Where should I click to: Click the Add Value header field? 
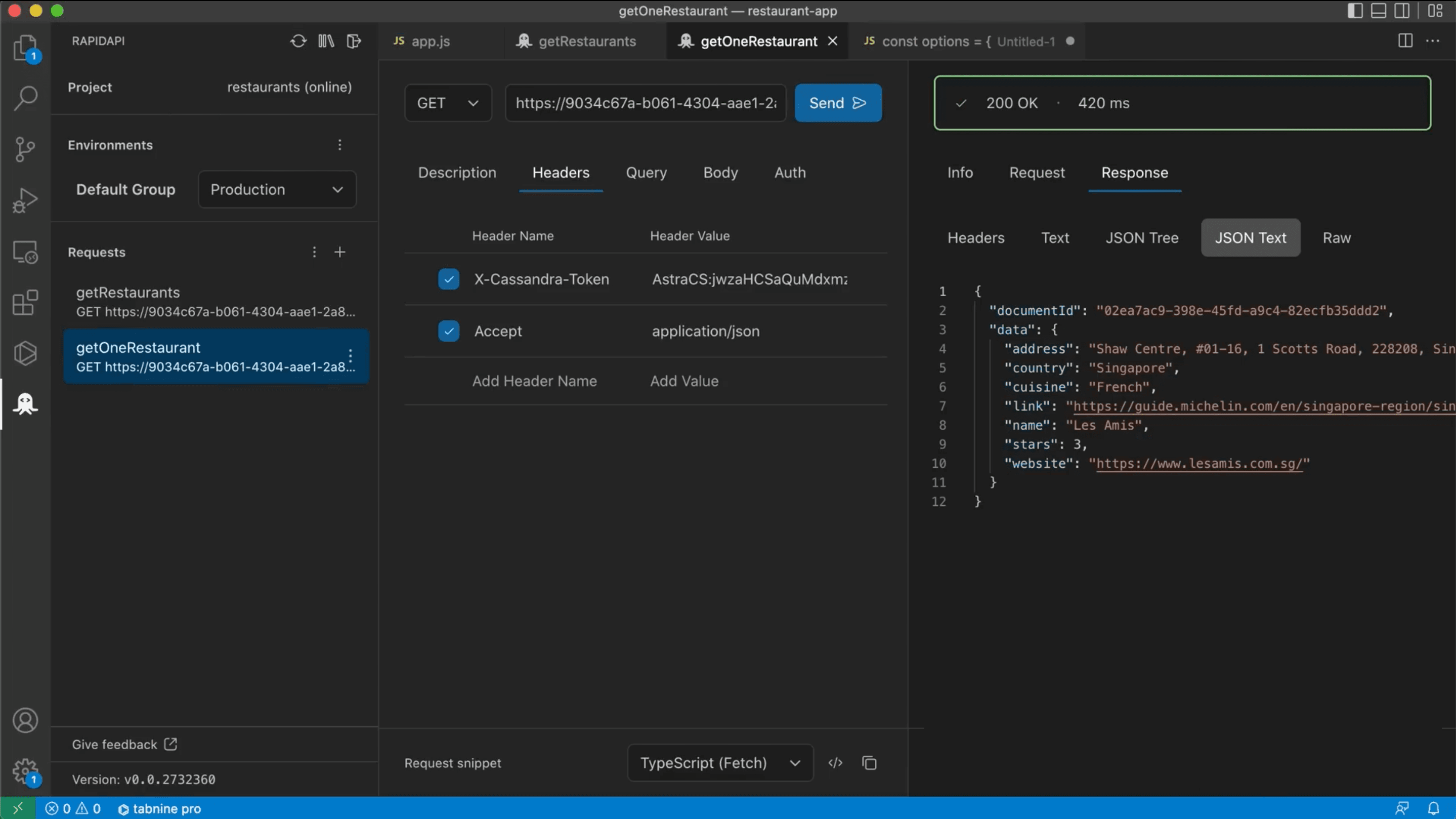click(684, 381)
